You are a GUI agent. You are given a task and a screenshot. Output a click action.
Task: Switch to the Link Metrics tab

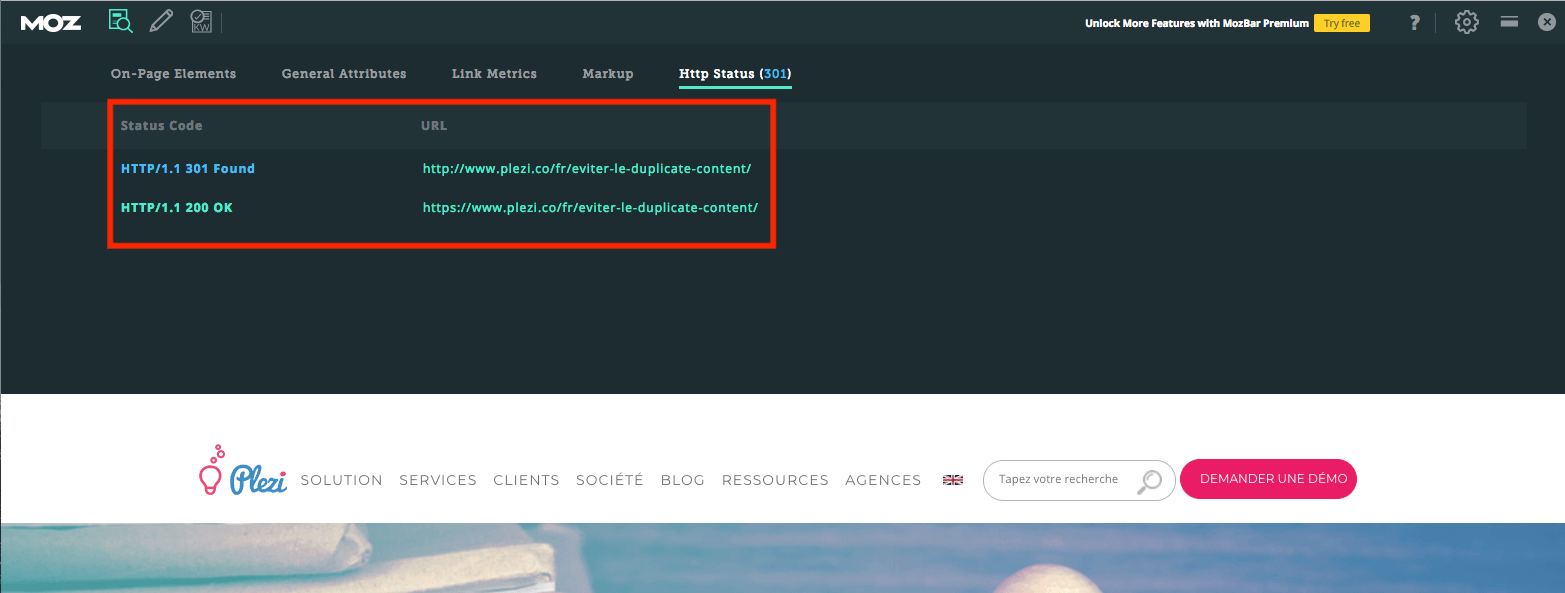[494, 74]
